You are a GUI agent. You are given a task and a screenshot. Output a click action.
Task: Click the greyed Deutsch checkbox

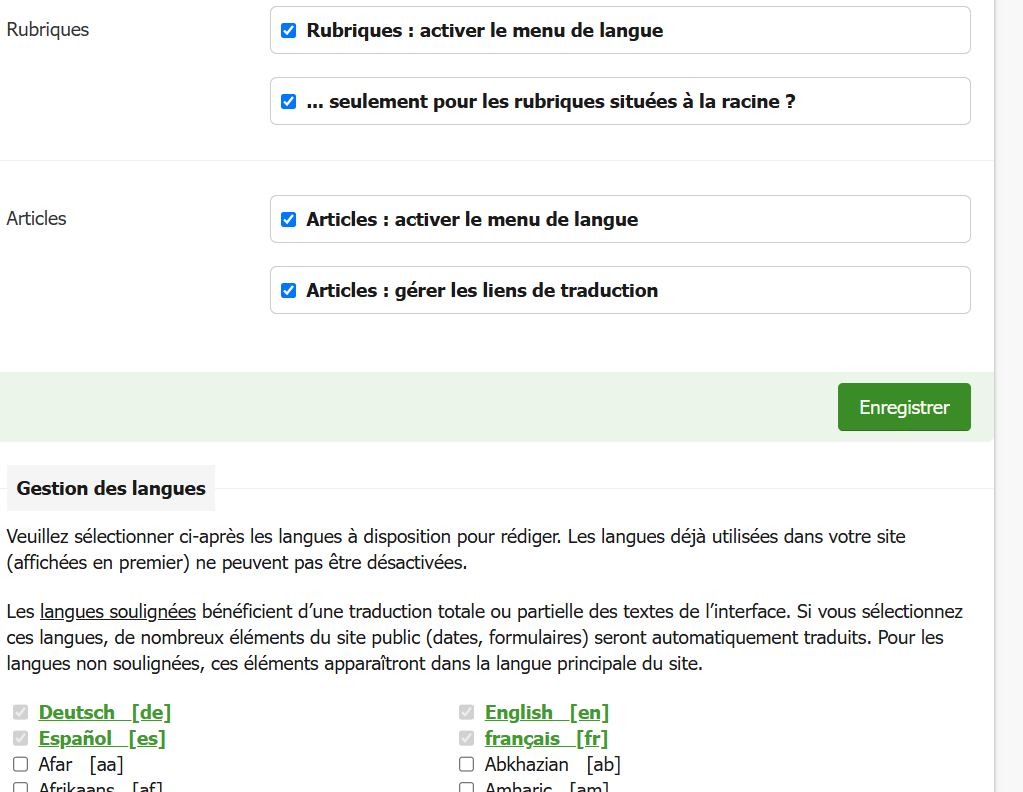click(x=20, y=713)
